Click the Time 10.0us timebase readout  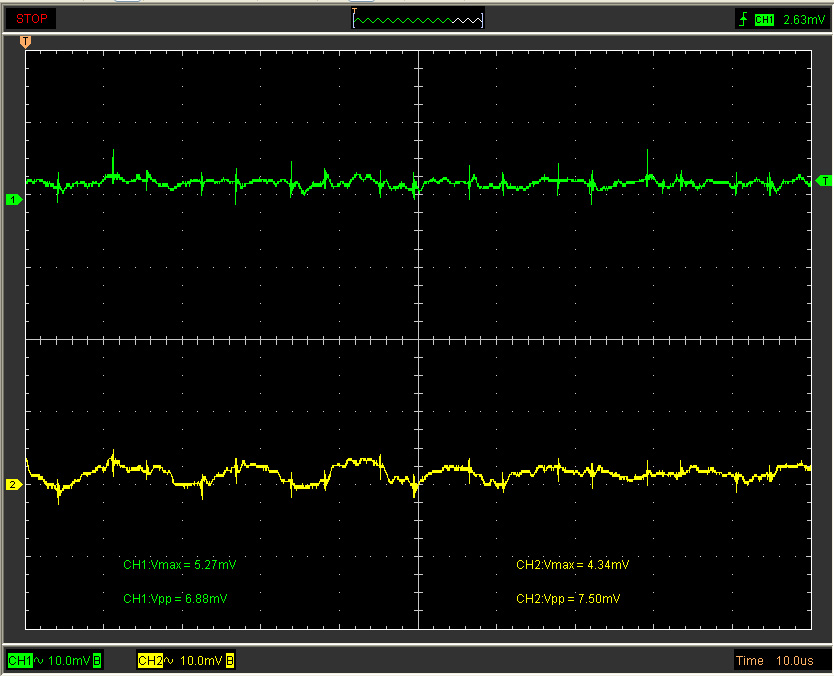click(774, 661)
